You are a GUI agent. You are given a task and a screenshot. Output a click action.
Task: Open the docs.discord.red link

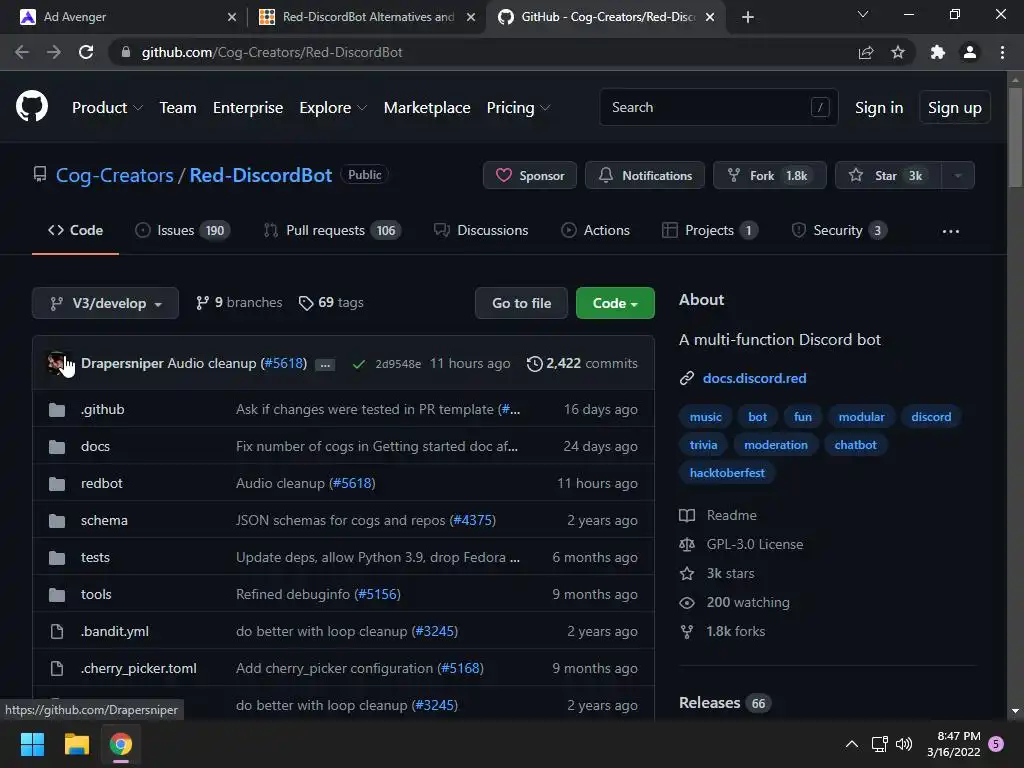(x=754, y=378)
